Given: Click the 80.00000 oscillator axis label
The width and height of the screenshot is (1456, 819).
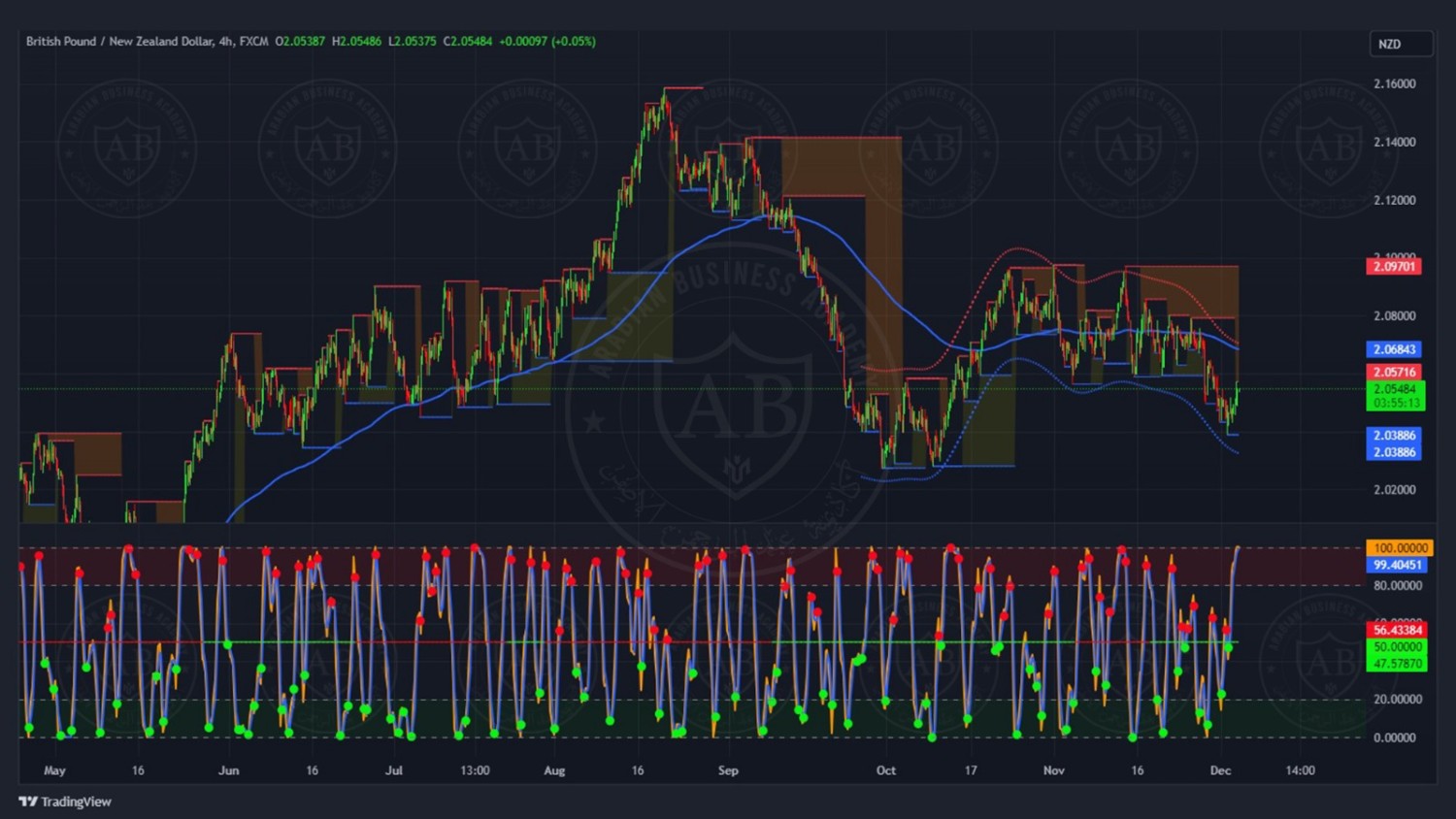Looking at the screenshot, I should (x=1398, y=586).
